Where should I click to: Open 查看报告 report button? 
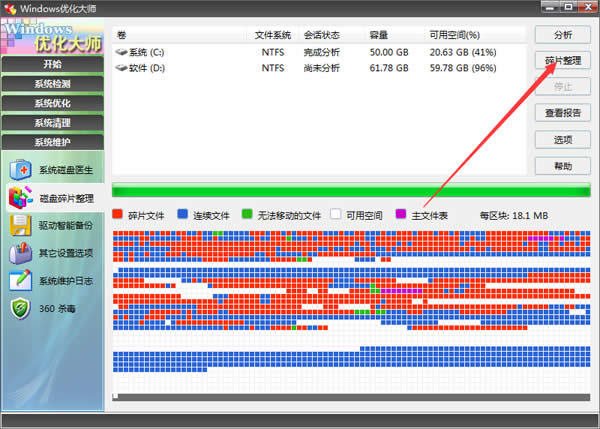pyautogui.click(x=562, y=113)
